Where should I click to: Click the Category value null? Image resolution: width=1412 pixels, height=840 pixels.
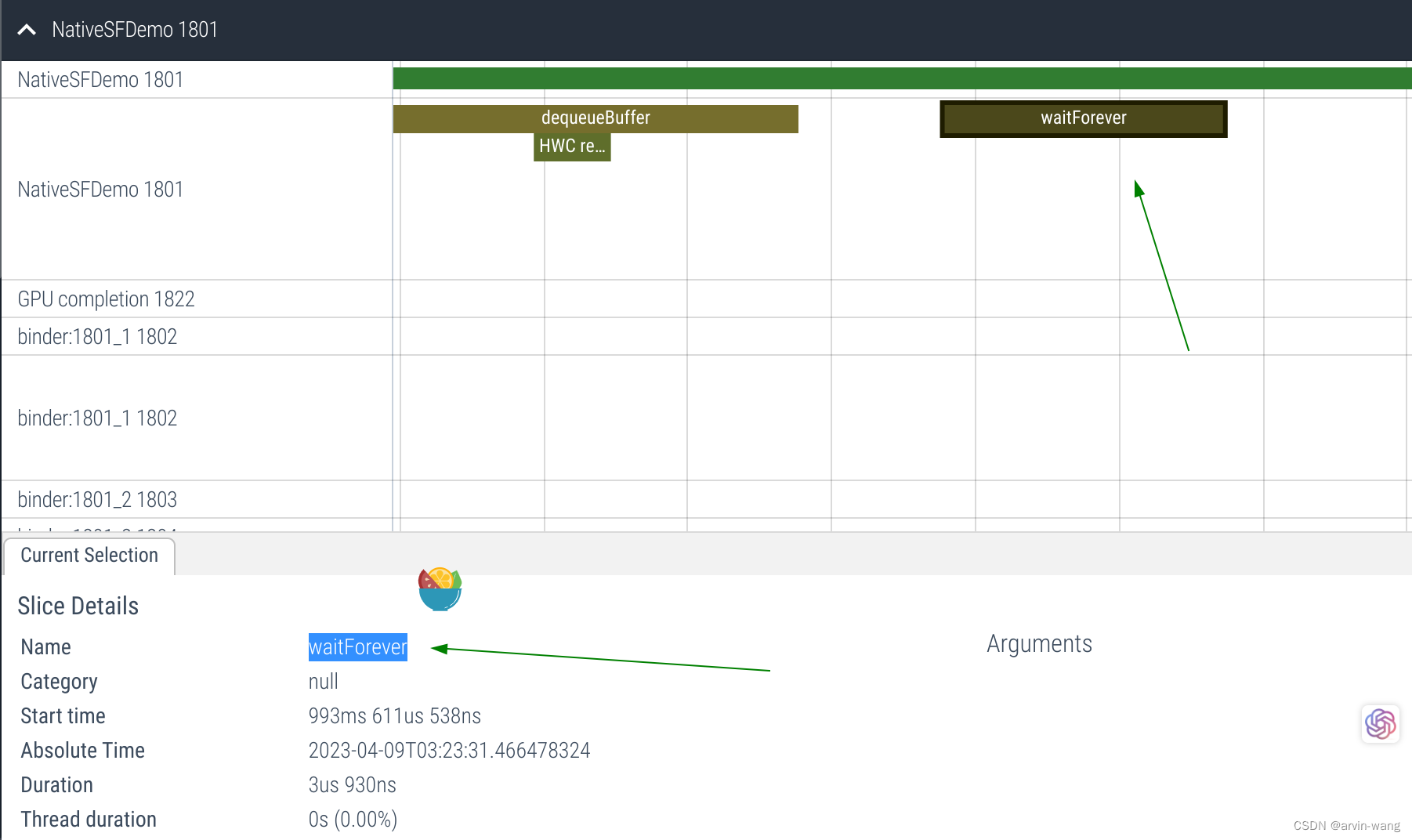(323, 682)
